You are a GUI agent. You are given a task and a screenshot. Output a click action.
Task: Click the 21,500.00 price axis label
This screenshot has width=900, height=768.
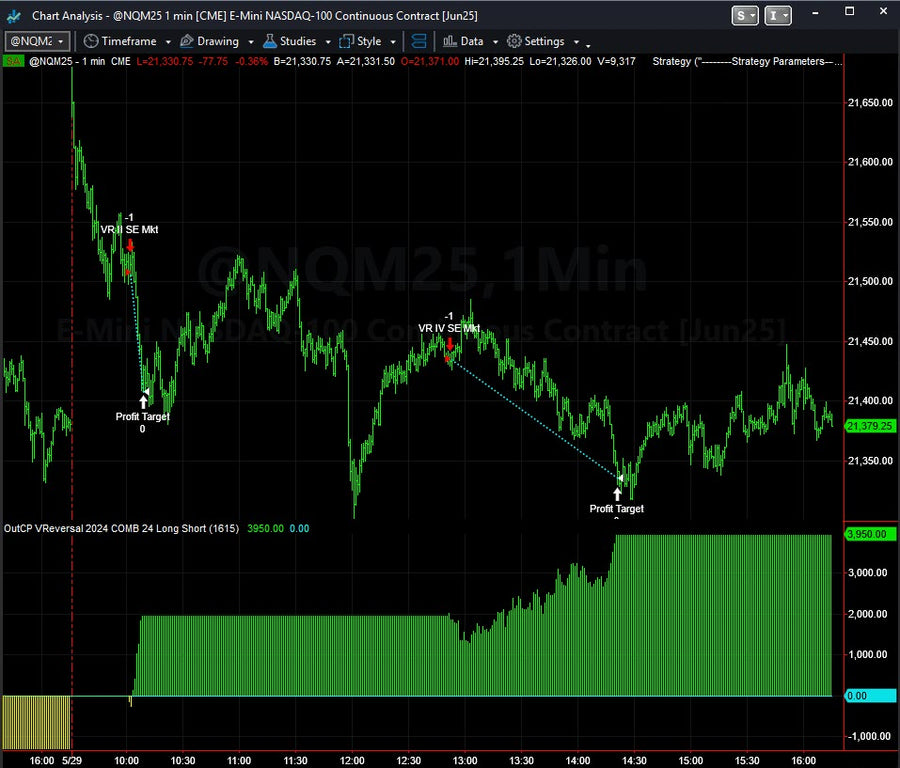click(870, 281)
